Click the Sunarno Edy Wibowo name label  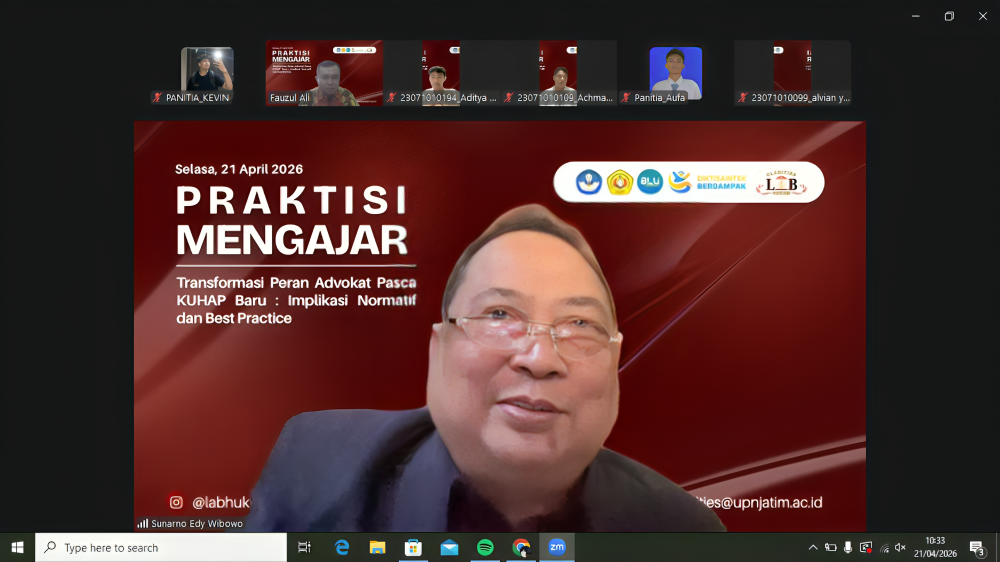196,523
